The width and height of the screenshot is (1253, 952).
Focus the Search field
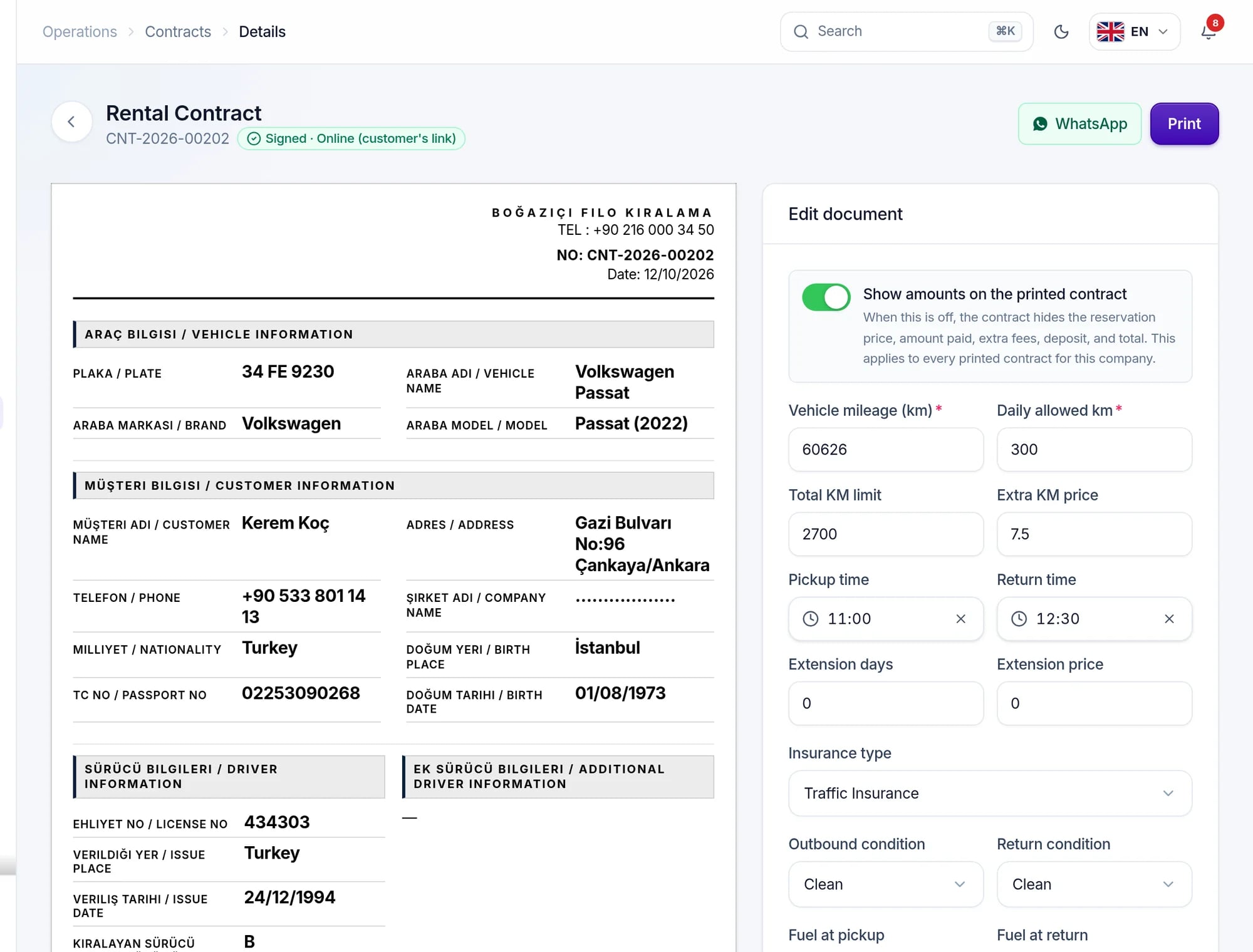tap(906, 32)
